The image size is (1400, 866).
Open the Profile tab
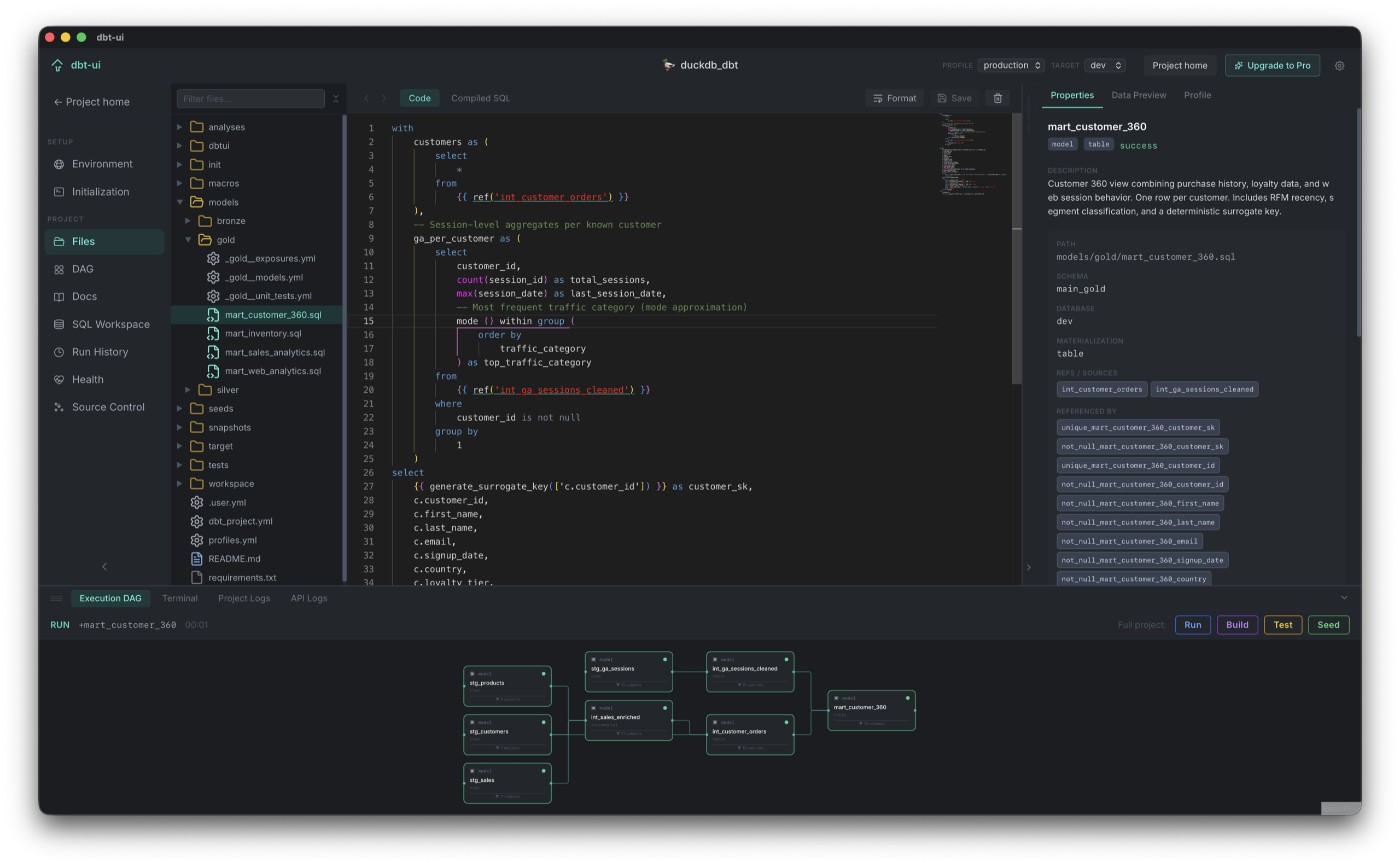(1197, 95)
